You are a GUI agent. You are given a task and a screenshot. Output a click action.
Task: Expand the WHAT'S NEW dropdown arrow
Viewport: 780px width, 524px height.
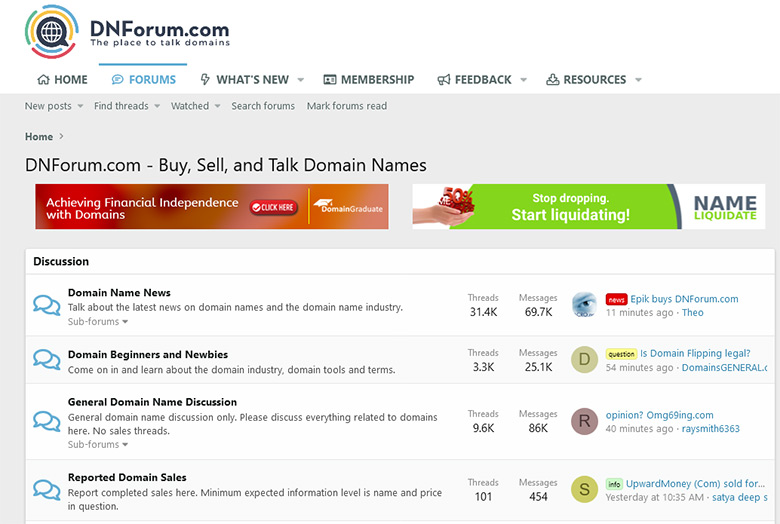(300, 80)
